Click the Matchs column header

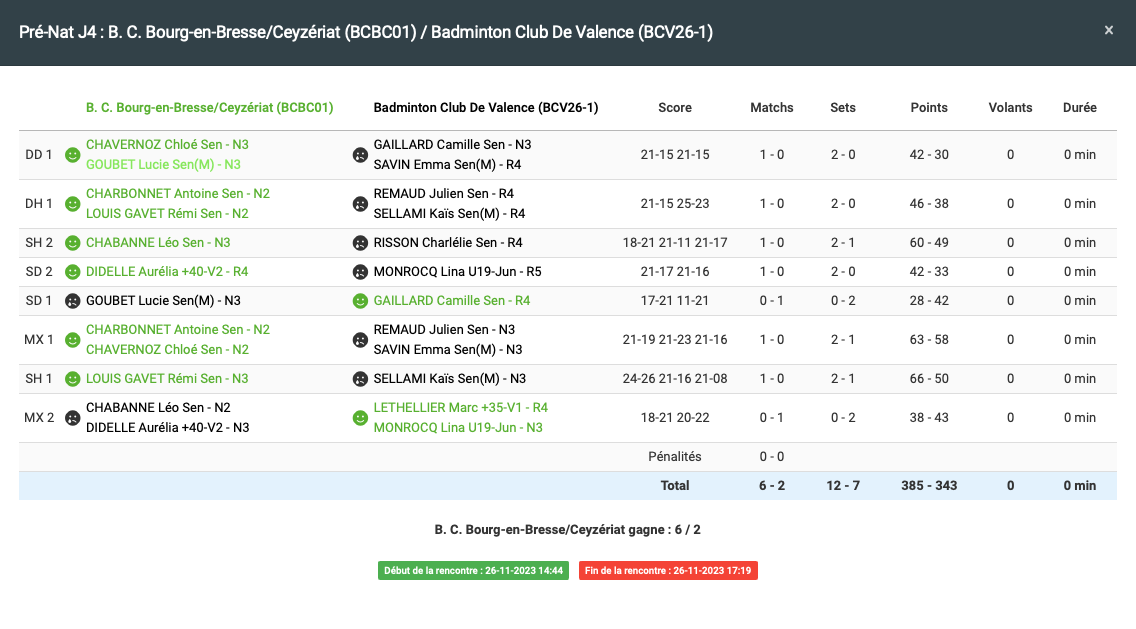pyautogui.click(x=772, y=107)
